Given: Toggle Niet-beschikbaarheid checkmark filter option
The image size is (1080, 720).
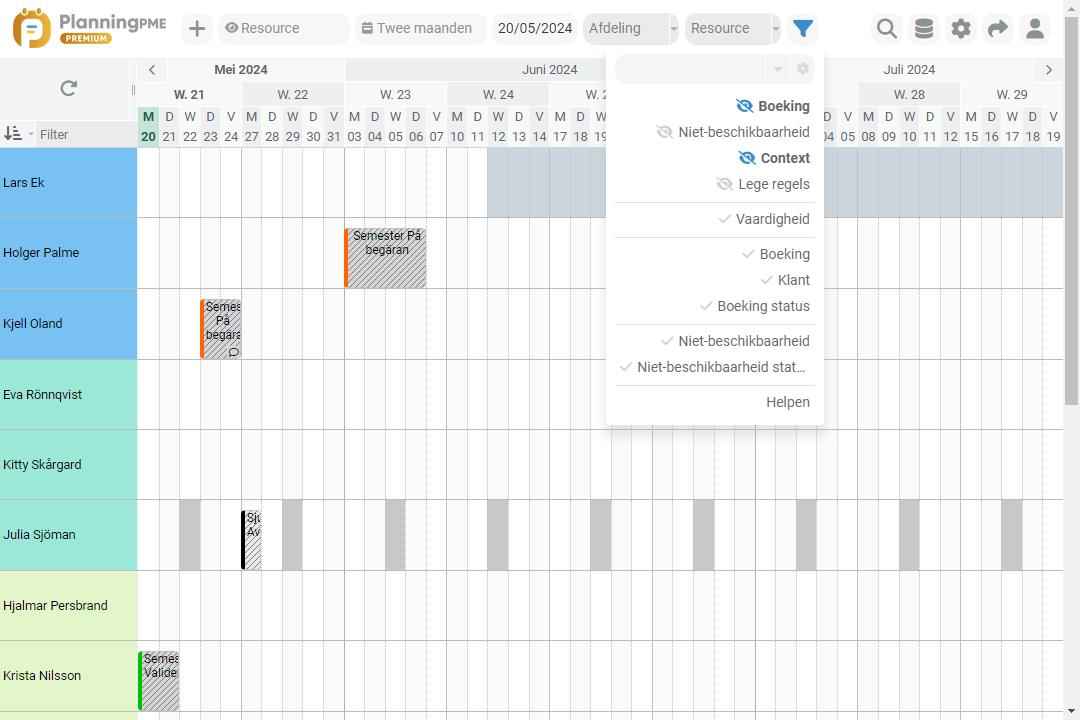Looking at the screenshot, I should pyautogui.click(x=735, y=341).
